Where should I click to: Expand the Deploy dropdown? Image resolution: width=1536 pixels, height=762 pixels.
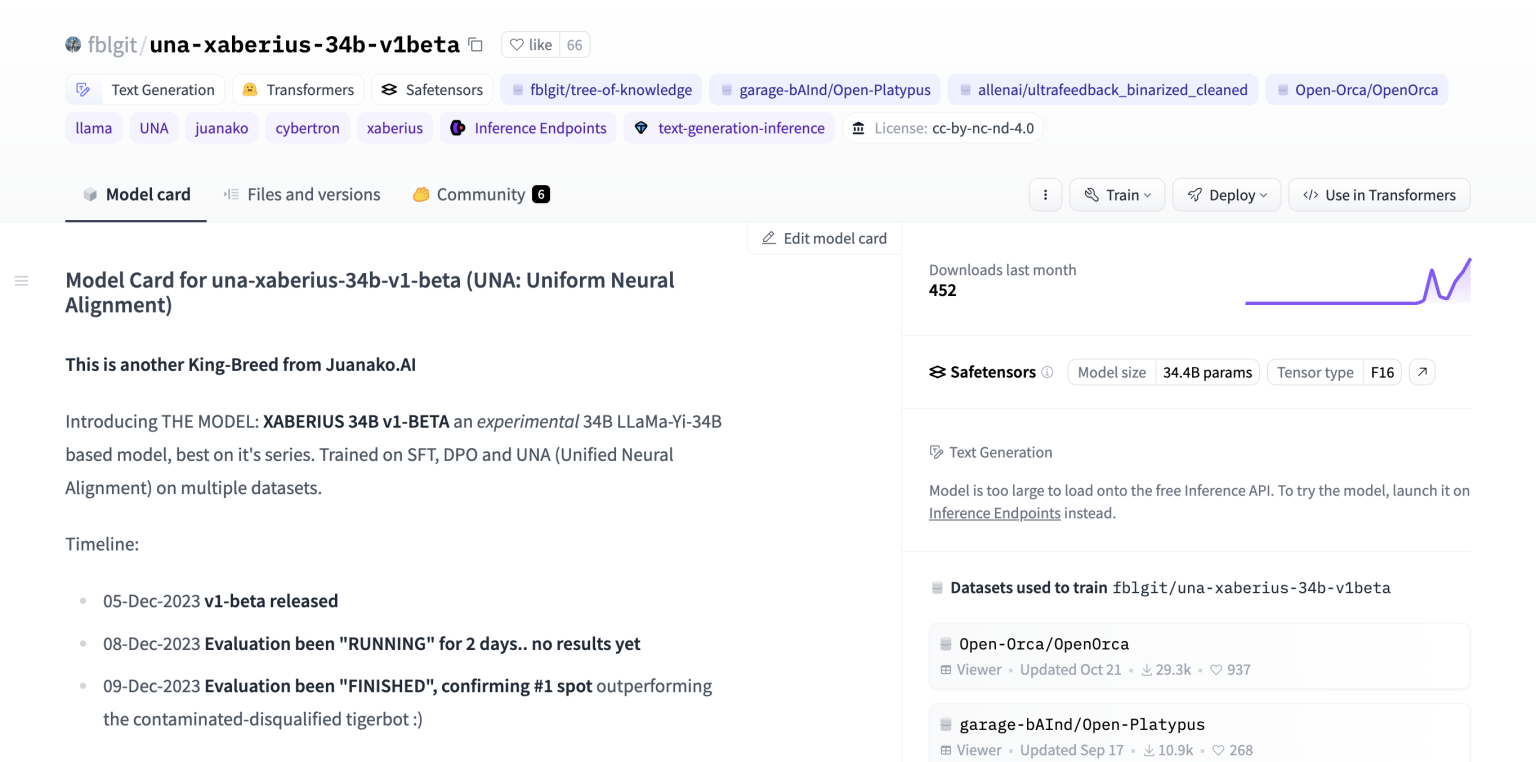[x=1226, y=195]
